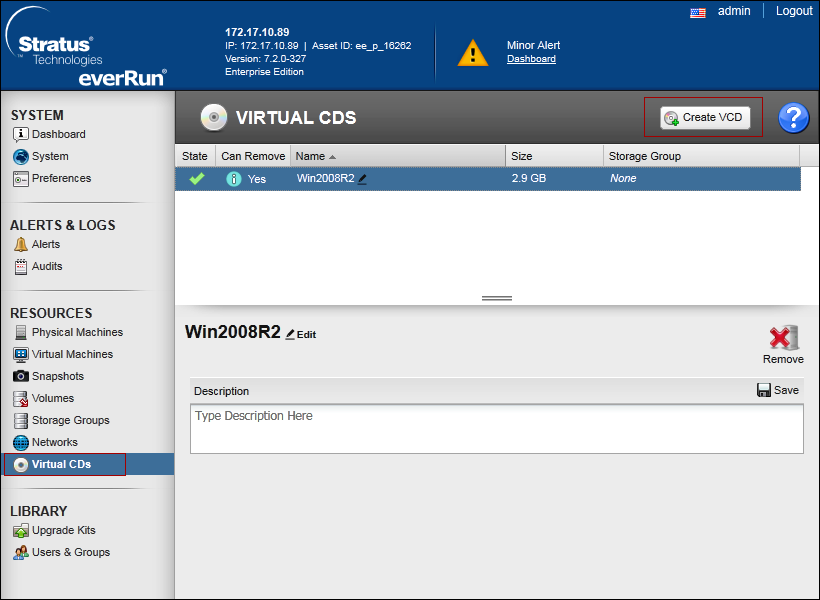Open Upgrade Kits under Library
The image size is (820, 600).
pos(64,530)
